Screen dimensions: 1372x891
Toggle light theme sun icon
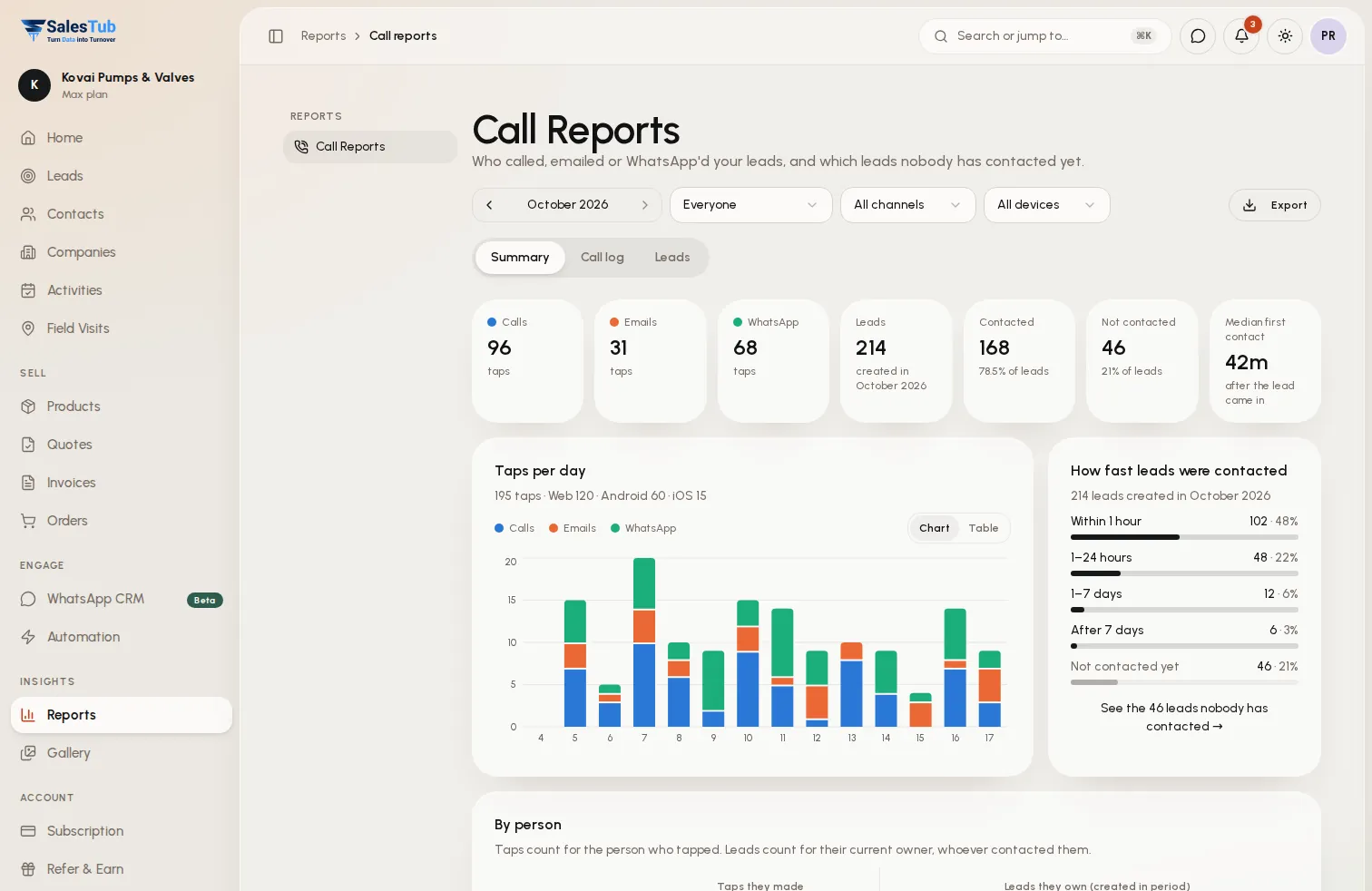coord(1285,36)
